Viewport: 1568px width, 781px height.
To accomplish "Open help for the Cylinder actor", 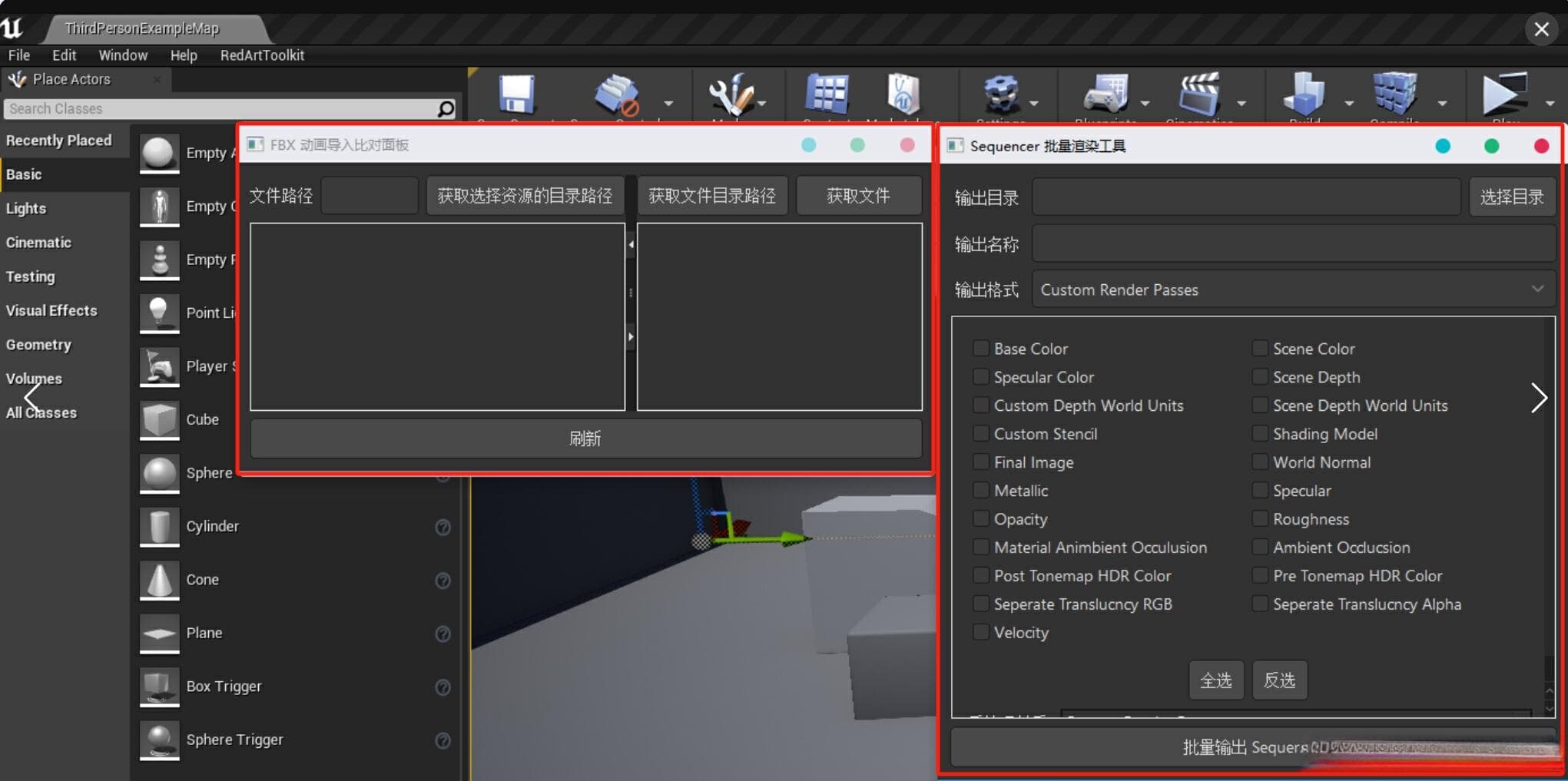I will pos(443,527).
